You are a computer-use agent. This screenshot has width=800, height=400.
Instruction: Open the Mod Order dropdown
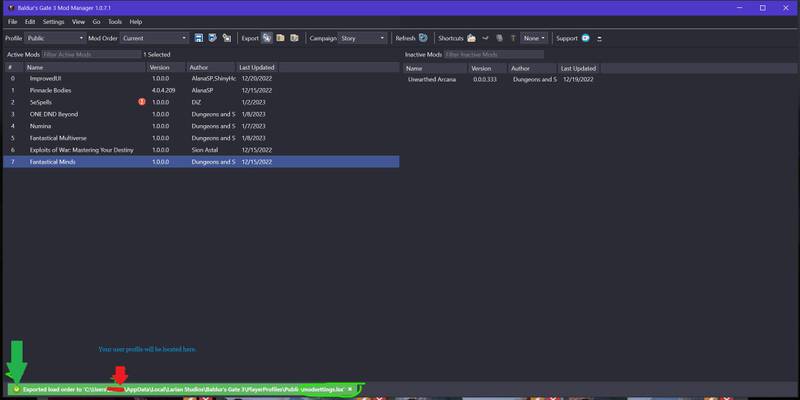155,38
